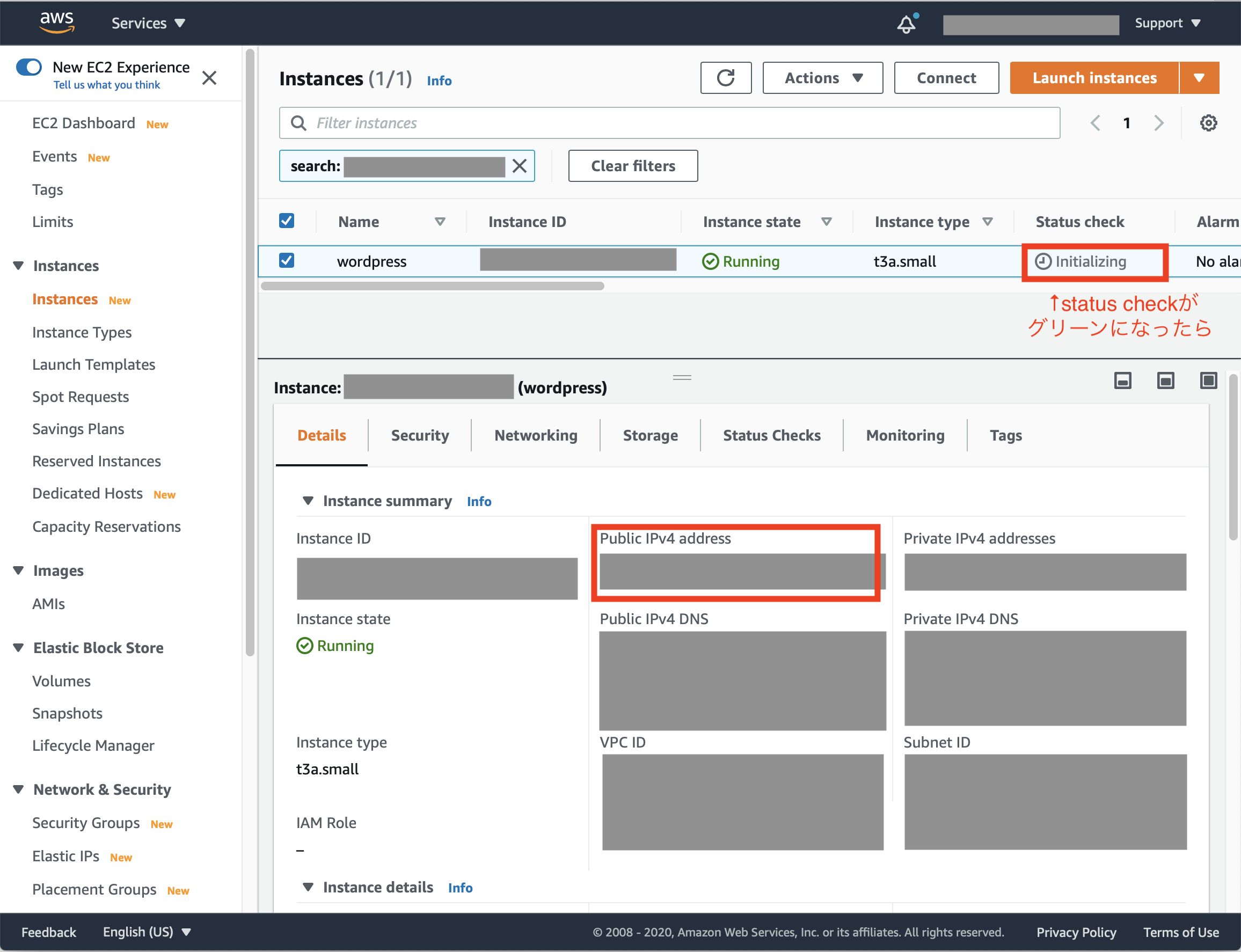The image size is (1241, 952).
Task: Sort by Name column arrow
Action: click(440, 222)
